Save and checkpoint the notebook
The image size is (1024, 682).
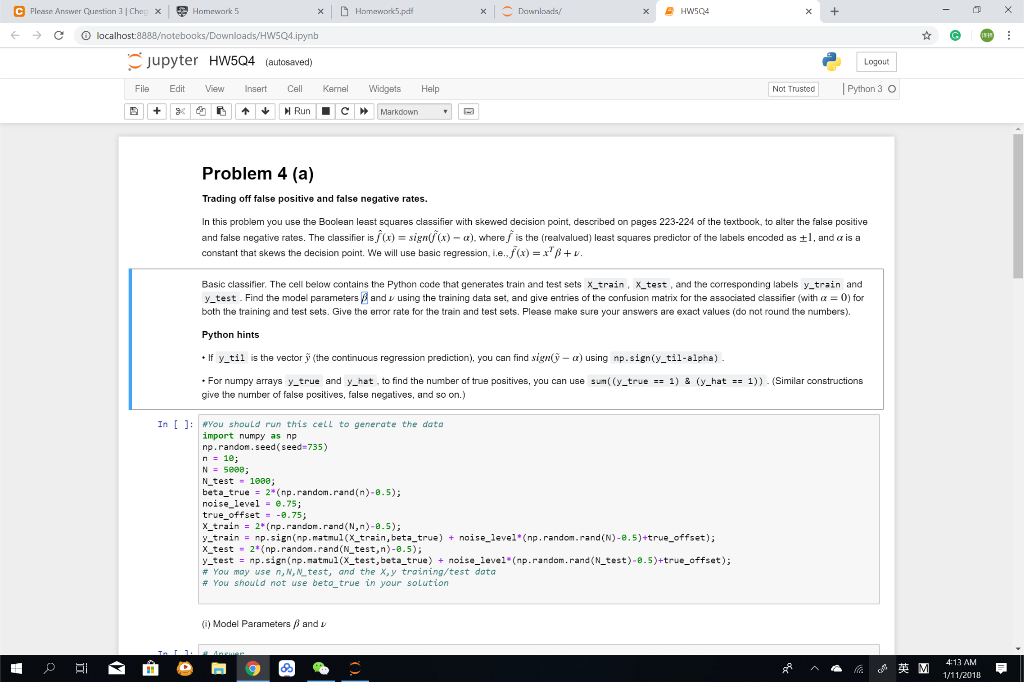point(133,111)
